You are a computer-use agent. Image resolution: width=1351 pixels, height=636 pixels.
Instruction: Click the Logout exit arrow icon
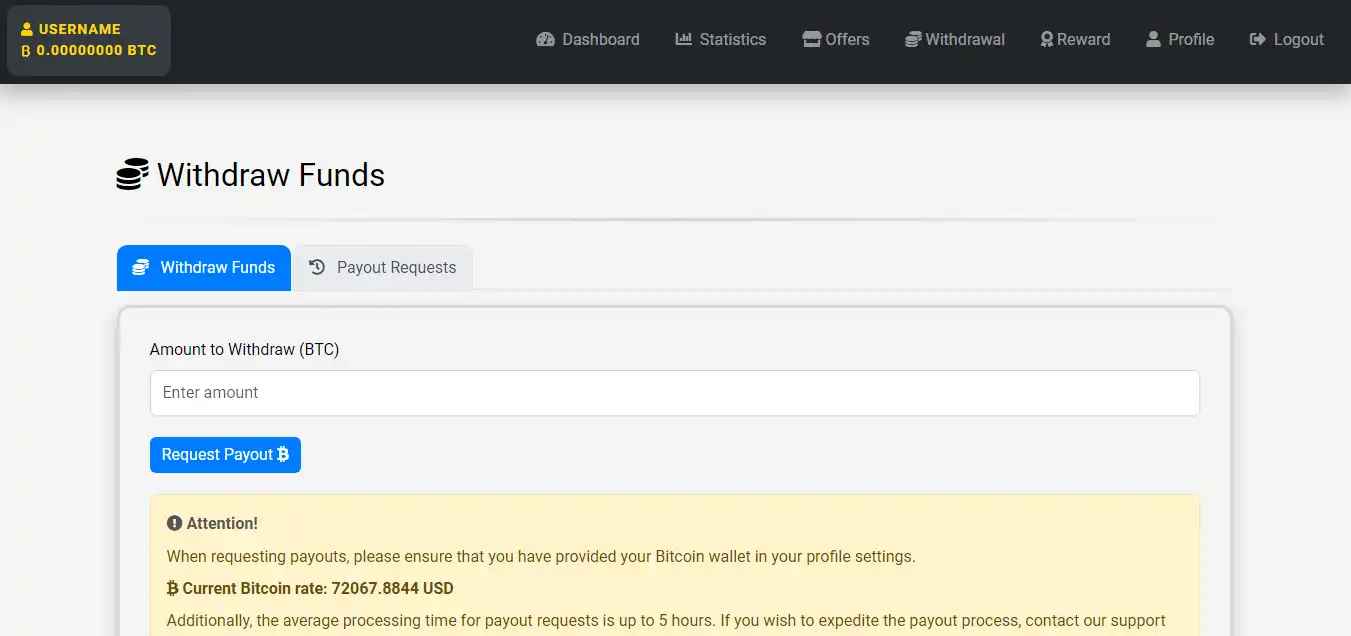(x=1258, y=40)
